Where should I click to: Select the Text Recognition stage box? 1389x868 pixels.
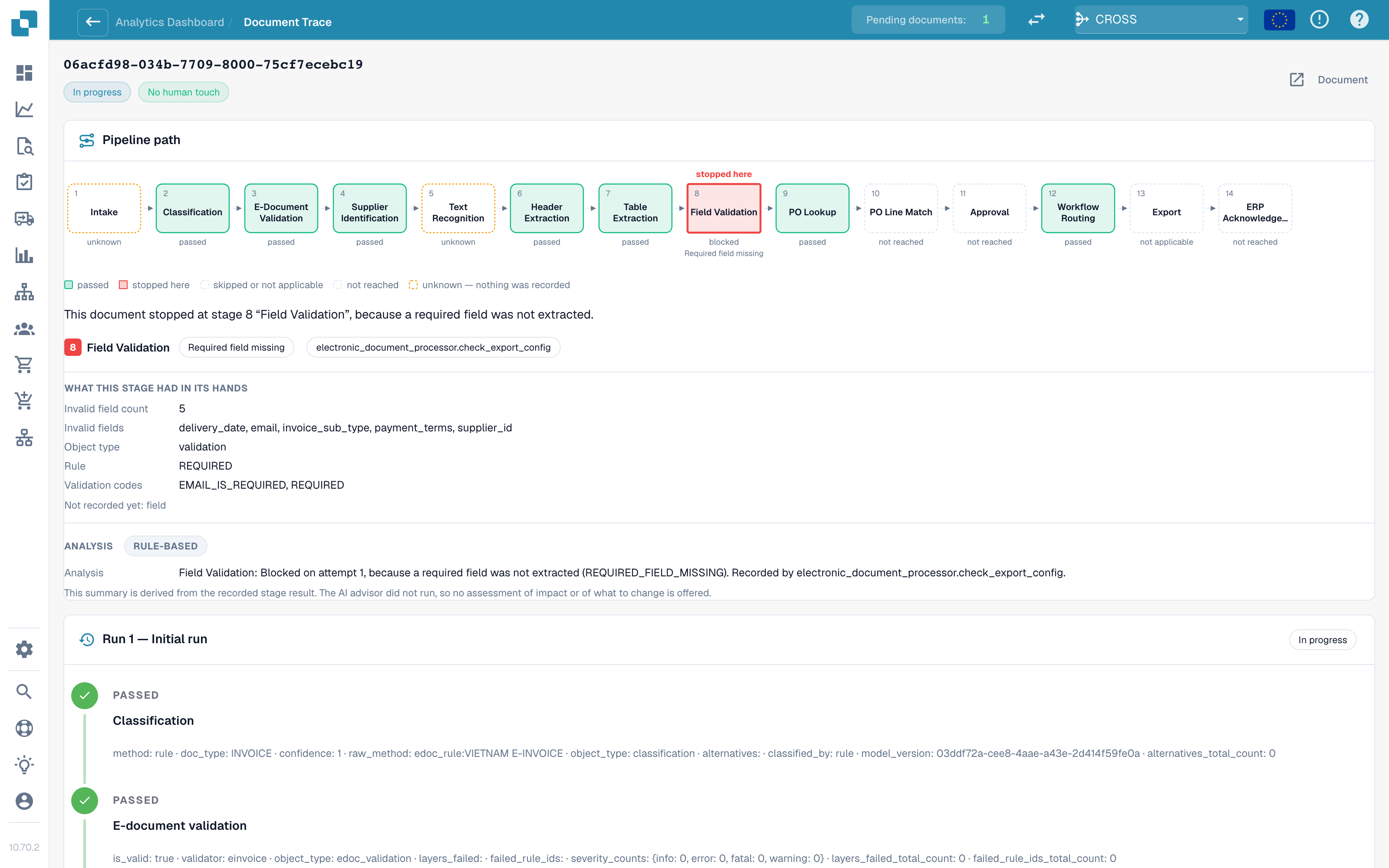pos(458,208)
